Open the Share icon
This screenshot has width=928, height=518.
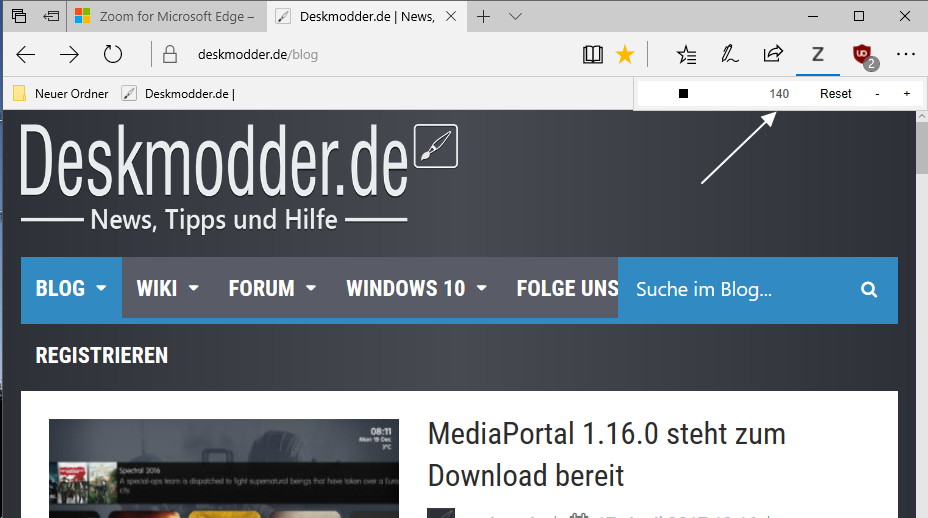[773, 54]
